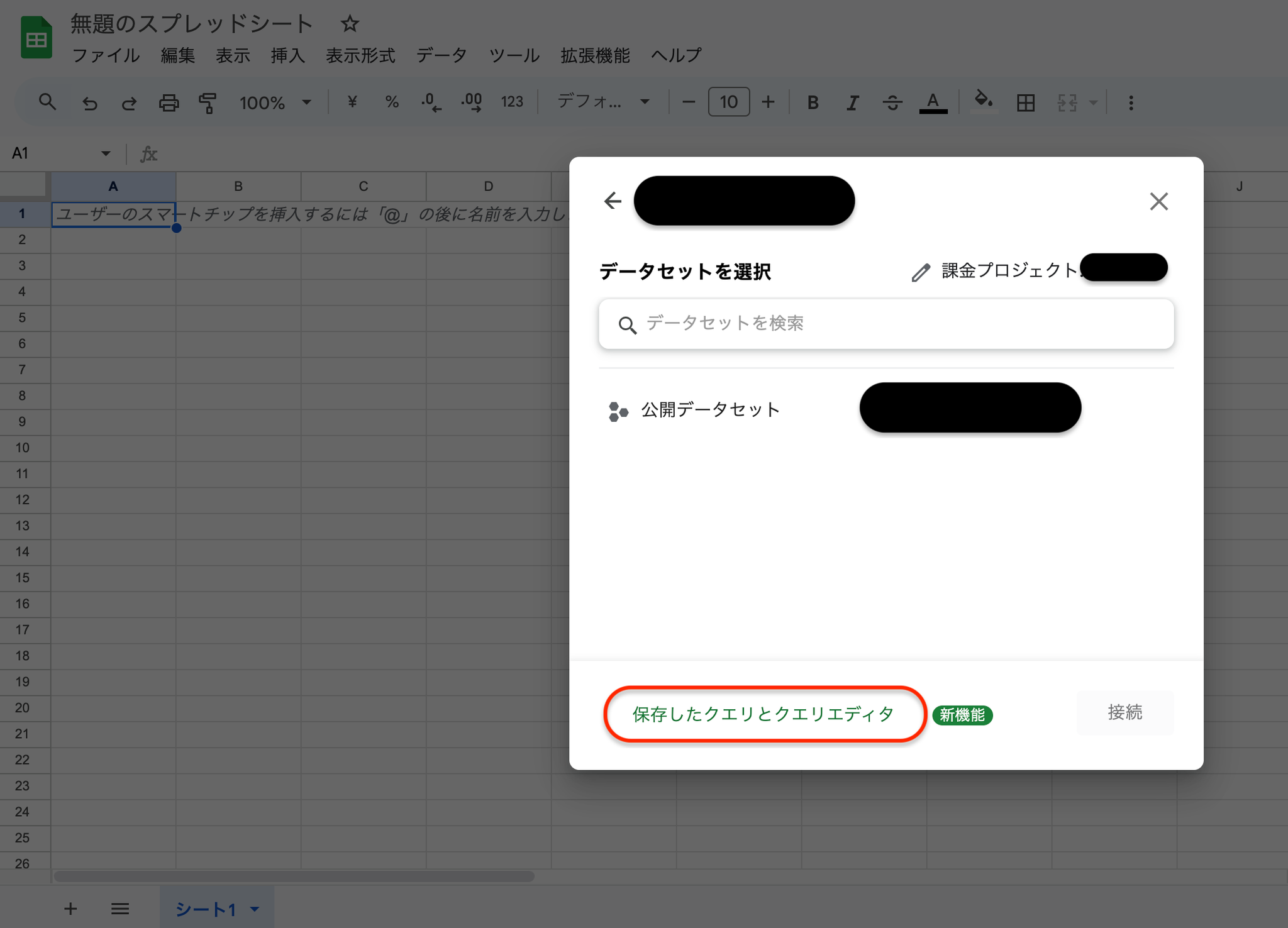This screenshot has height=928, width=1288.
Task: Select the paint format tool
Action: tap(208, 102)
